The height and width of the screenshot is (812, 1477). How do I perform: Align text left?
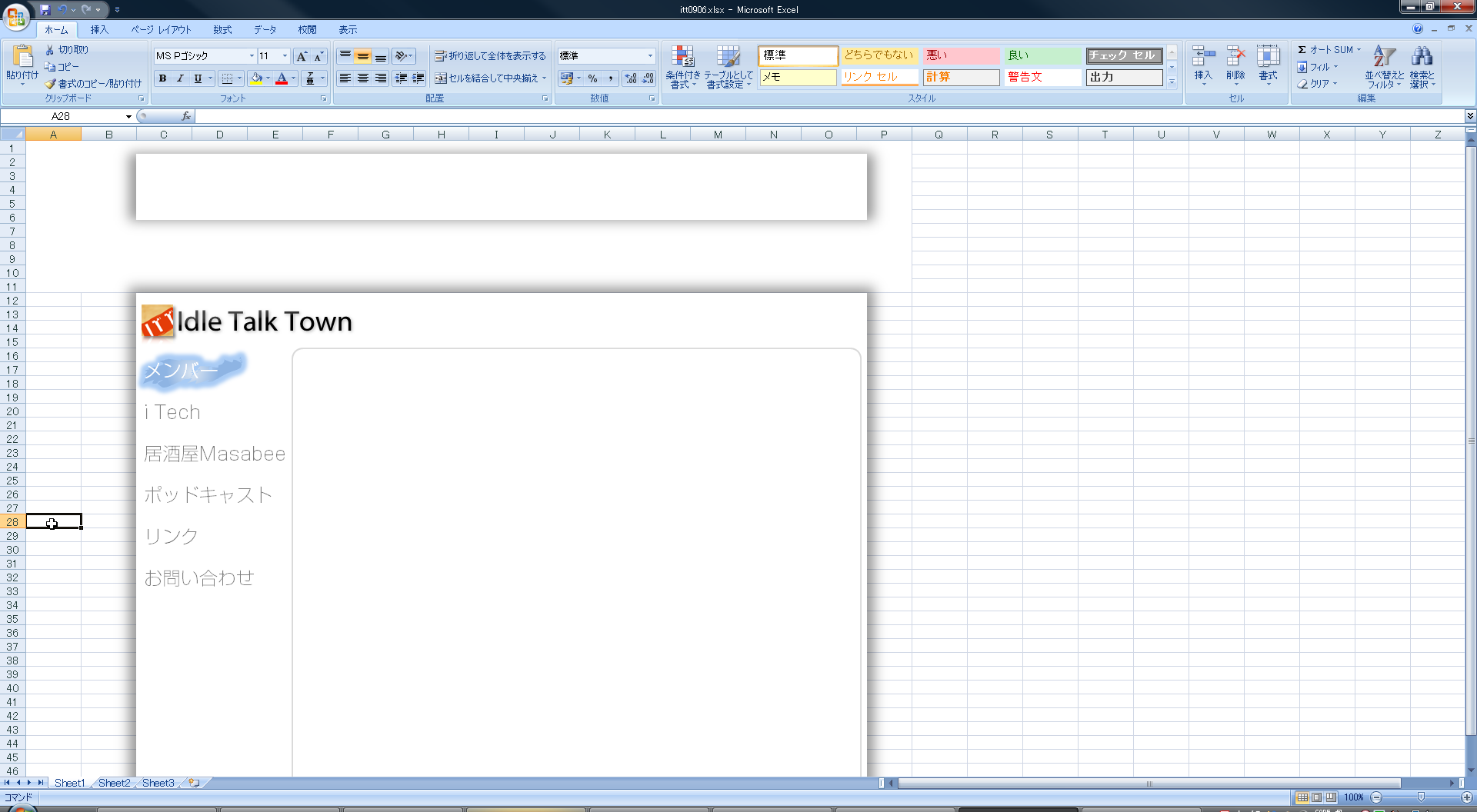pyautogui.click(x=345, y=78)
